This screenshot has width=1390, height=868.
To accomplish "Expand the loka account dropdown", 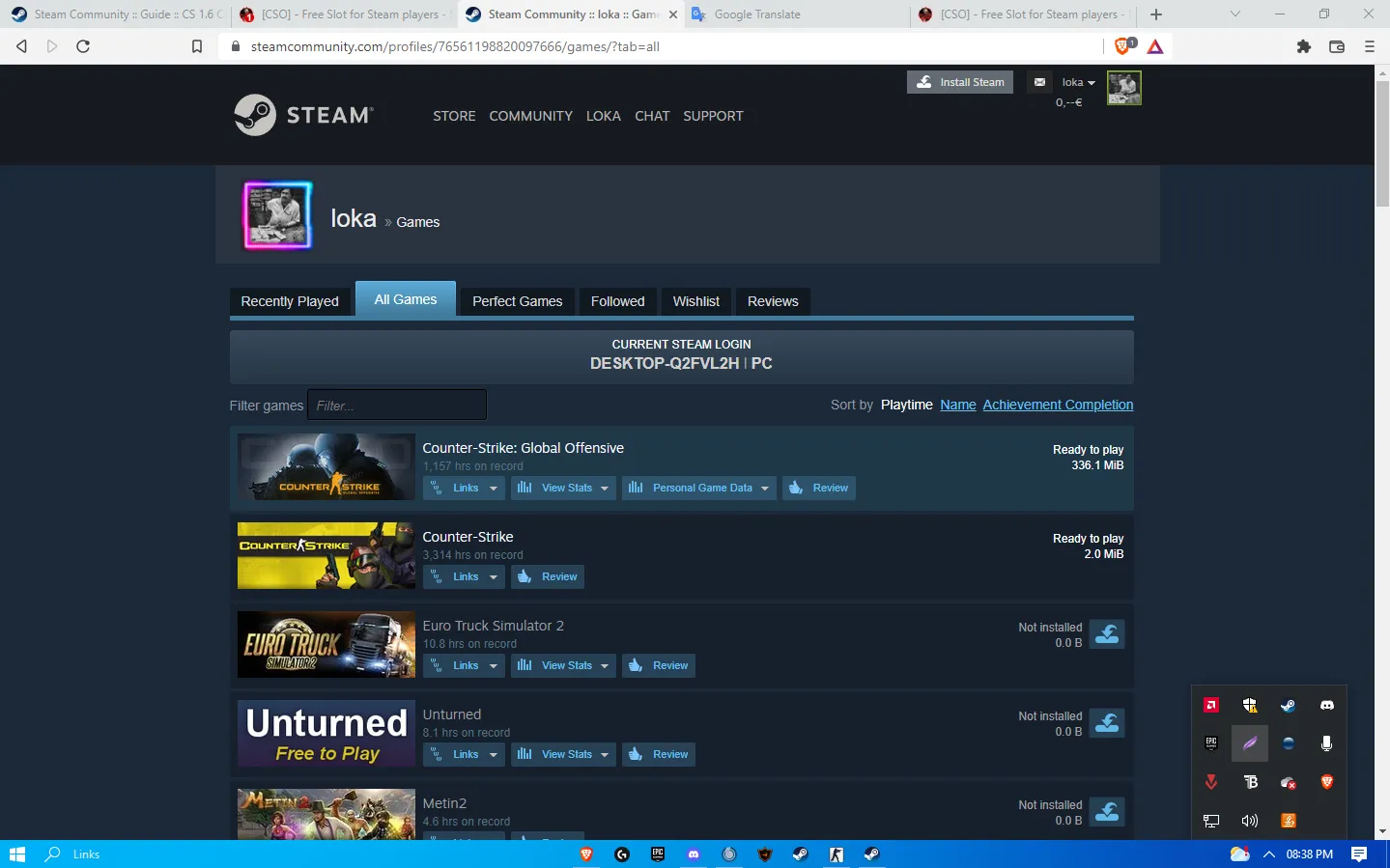I will pos(1078,82).
